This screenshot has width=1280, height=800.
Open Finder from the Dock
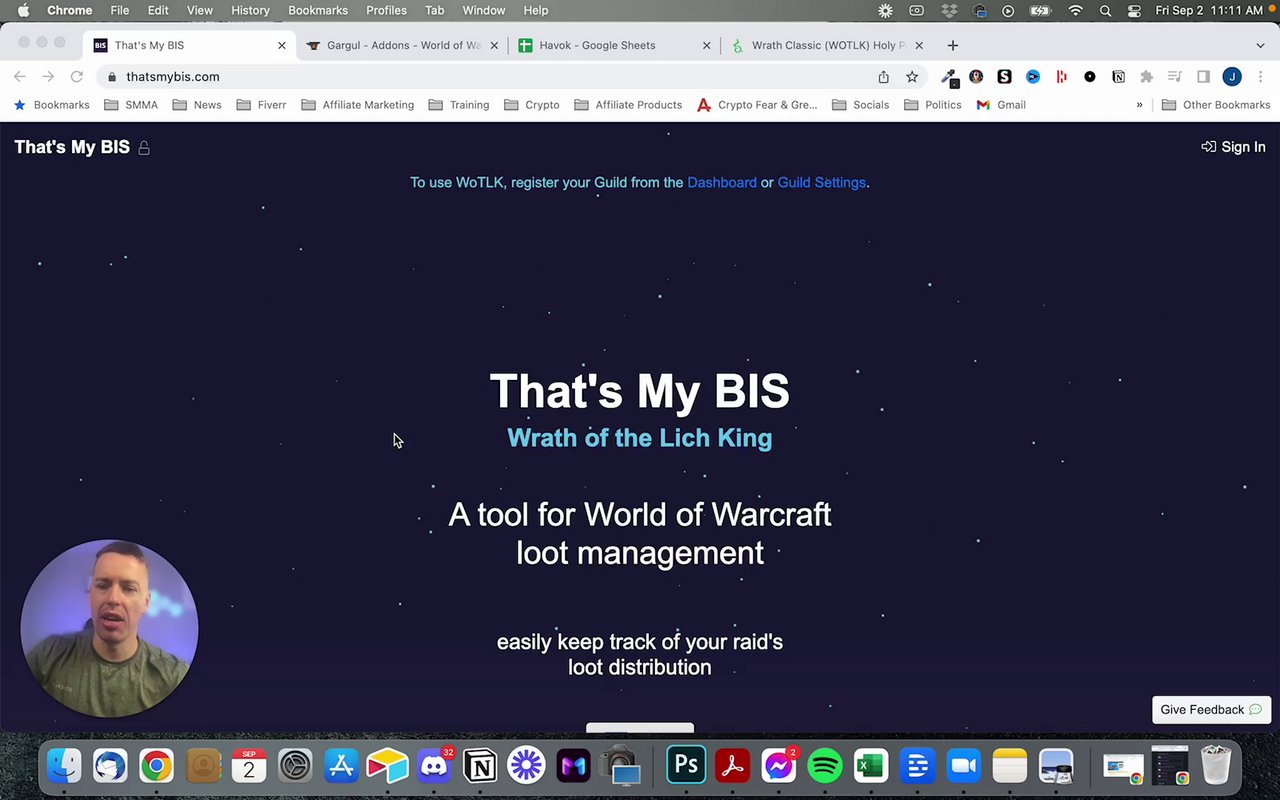point(64,767)
